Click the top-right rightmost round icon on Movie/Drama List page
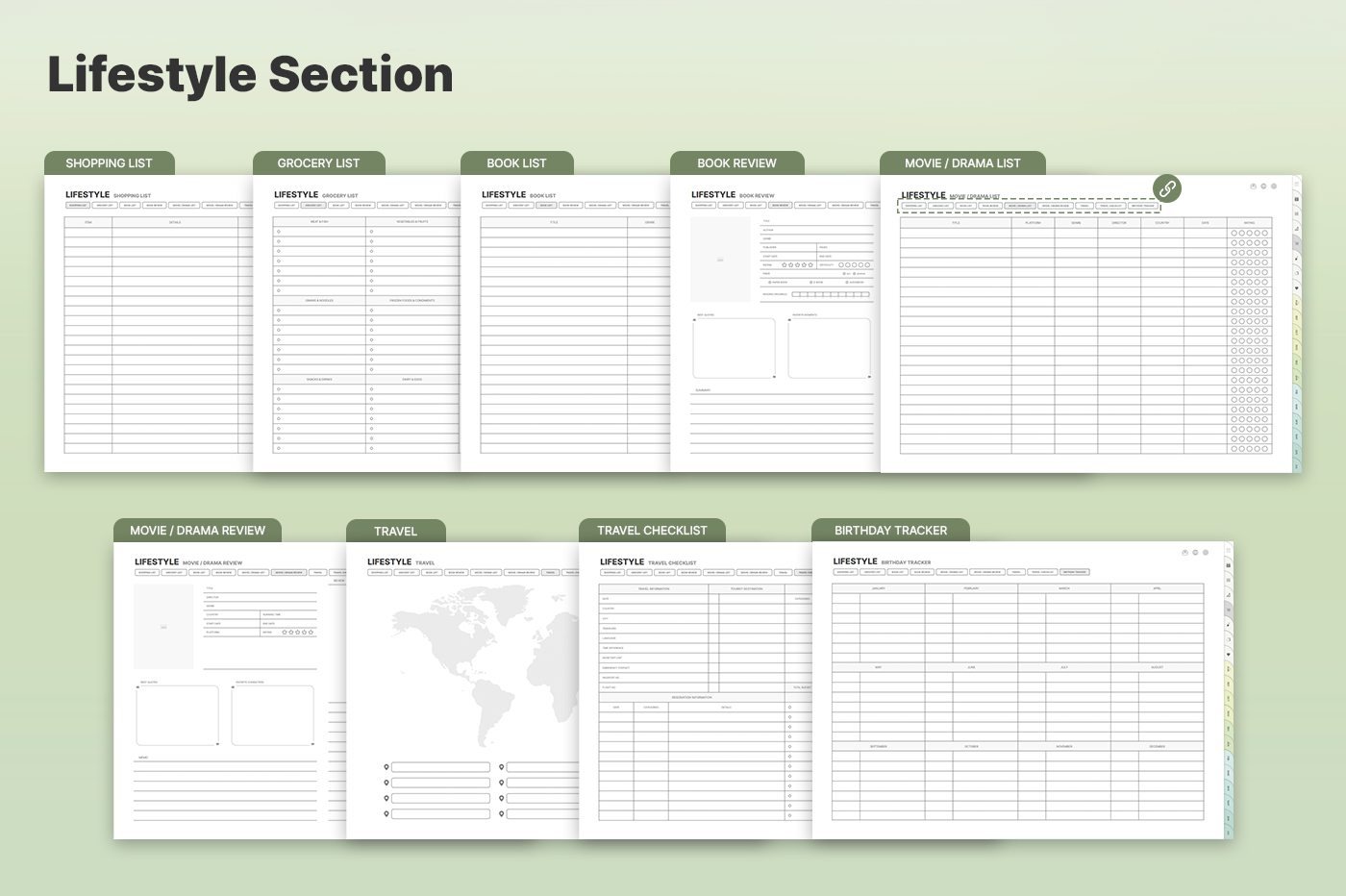Screen dimensions: 1346x896 tap(1274, 187)
